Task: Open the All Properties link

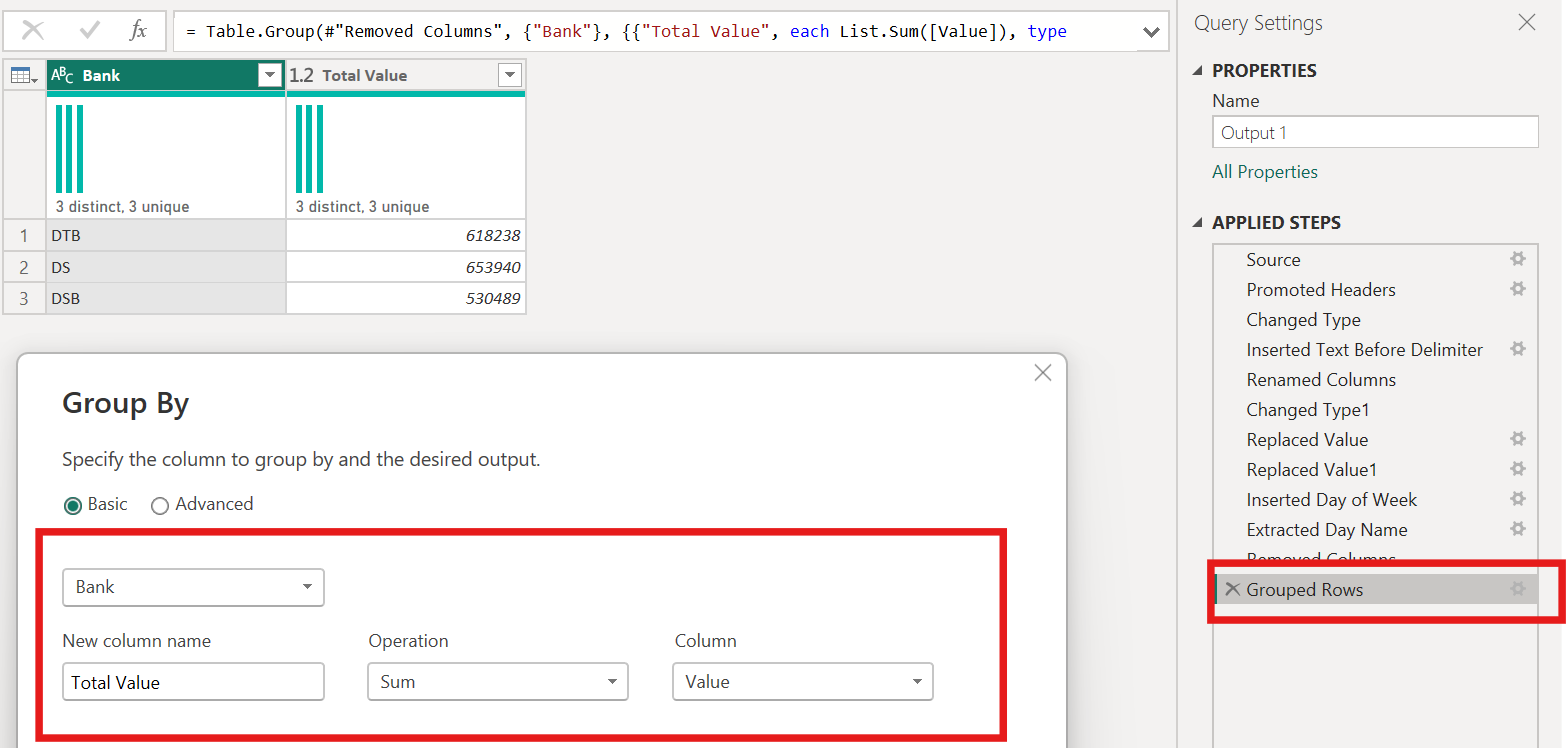Action: [1265, 172]
